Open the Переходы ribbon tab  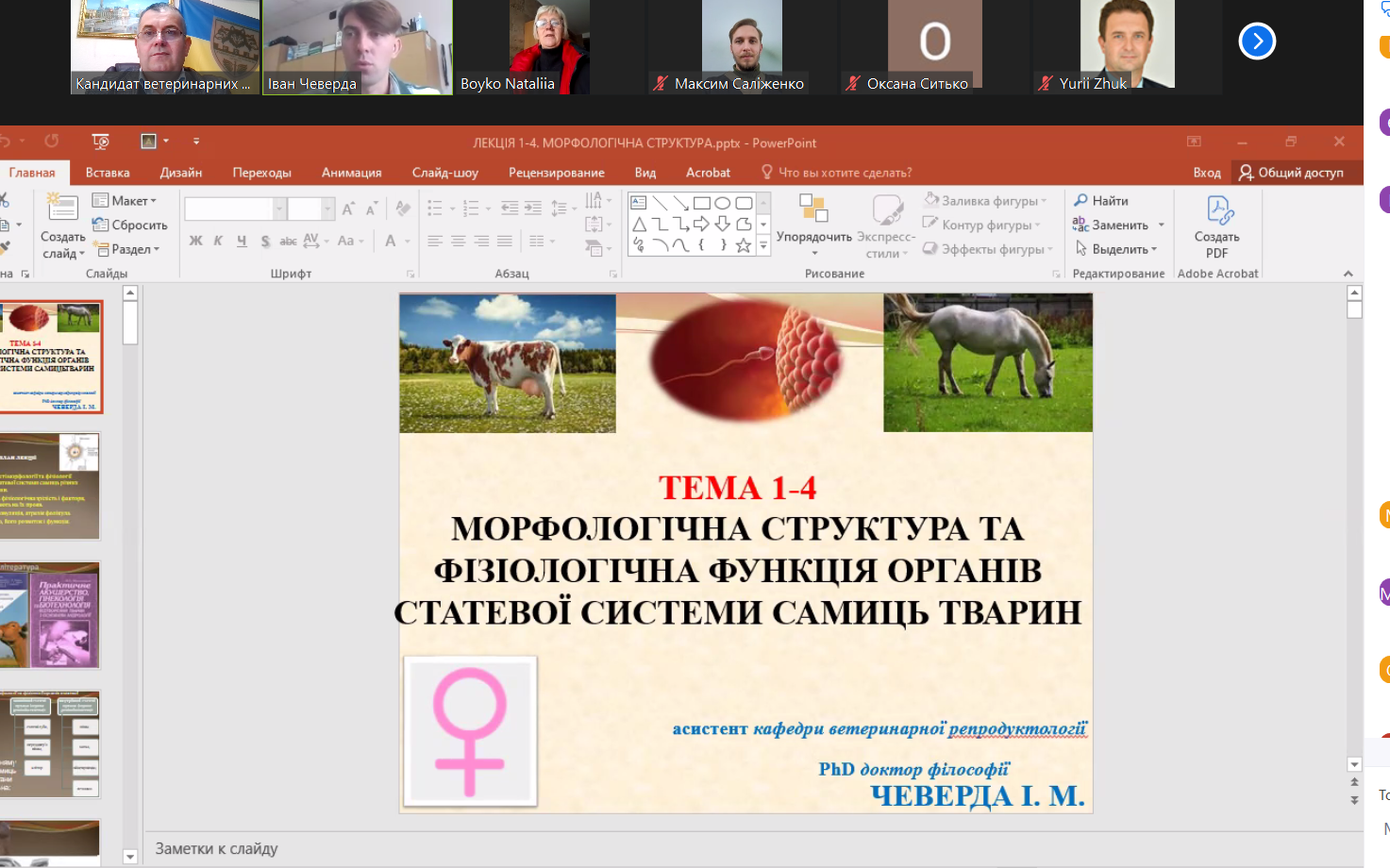coord(262,173)
